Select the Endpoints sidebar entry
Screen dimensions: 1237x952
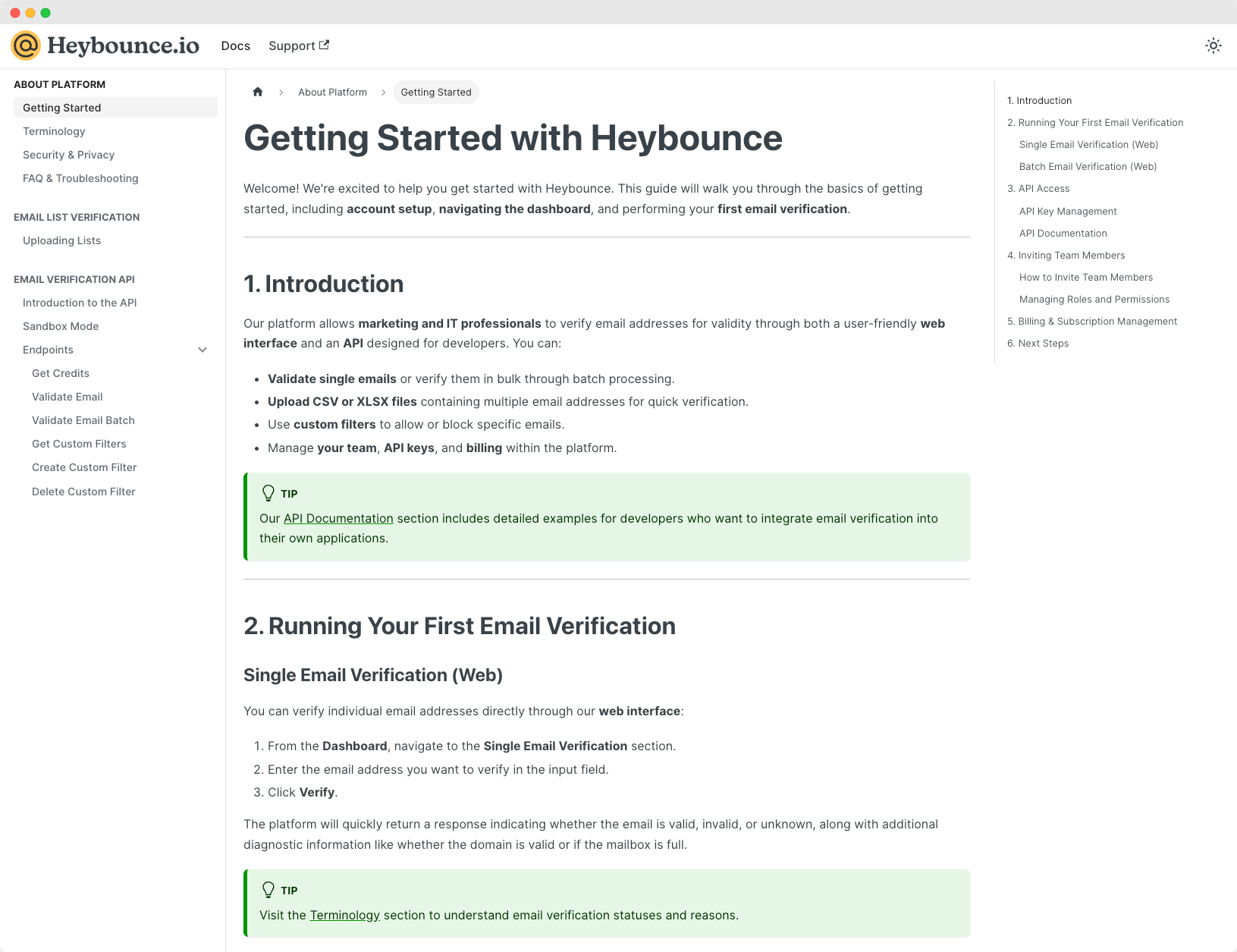tap(48, 350)
